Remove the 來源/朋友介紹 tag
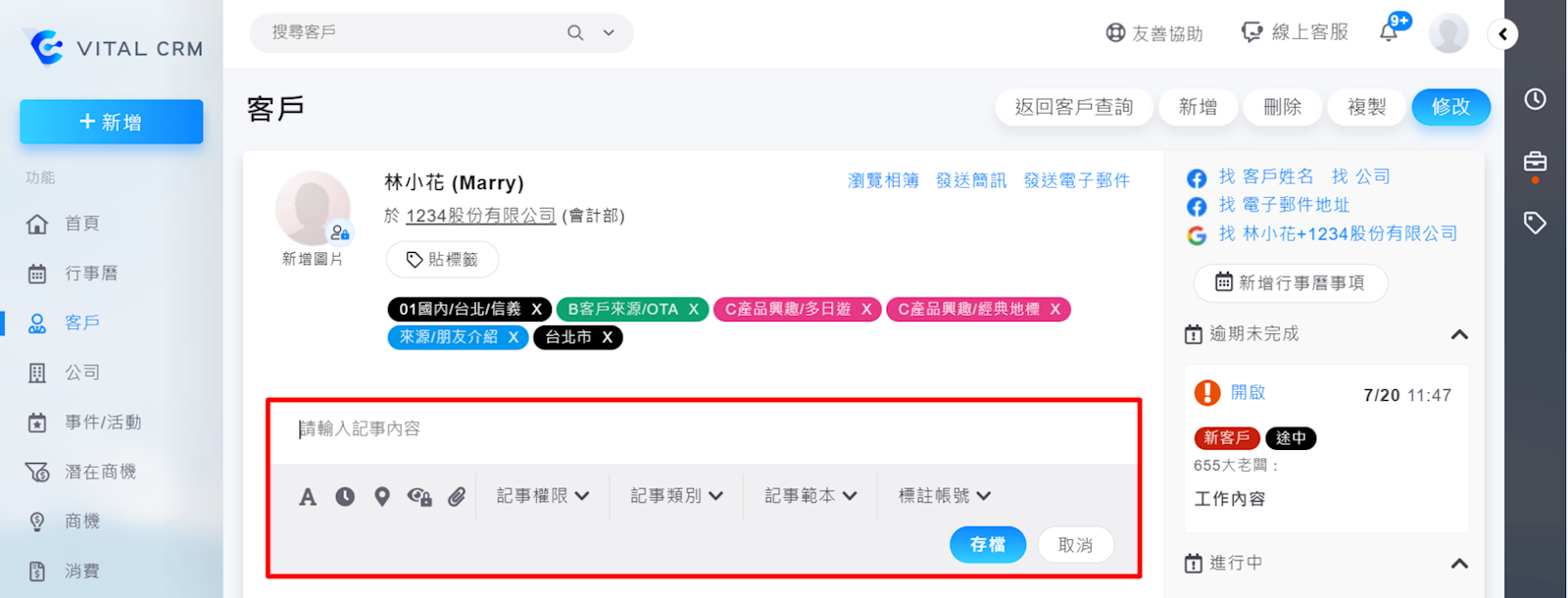This screenshot has height=598, width=1568. click(514, 337)
